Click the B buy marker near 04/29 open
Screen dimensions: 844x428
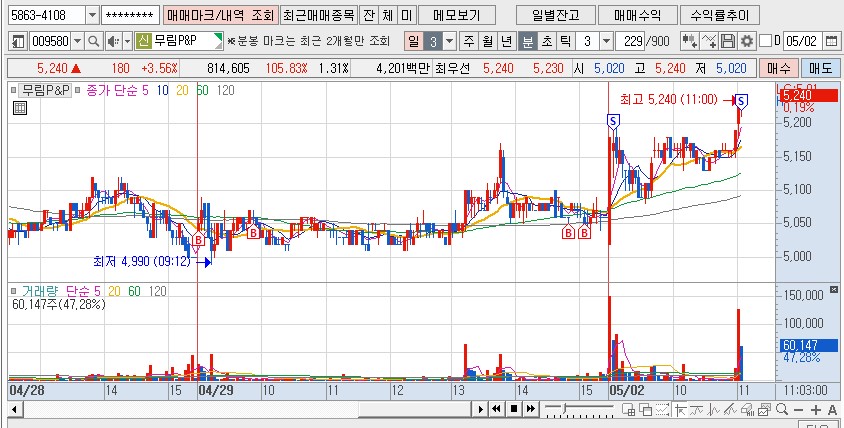click(198, 239)
